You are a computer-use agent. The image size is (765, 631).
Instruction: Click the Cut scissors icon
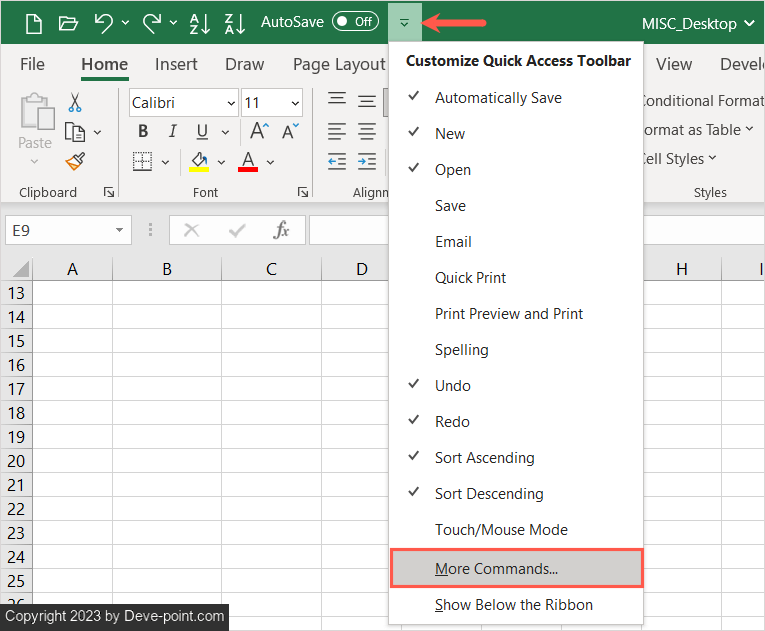75,102
